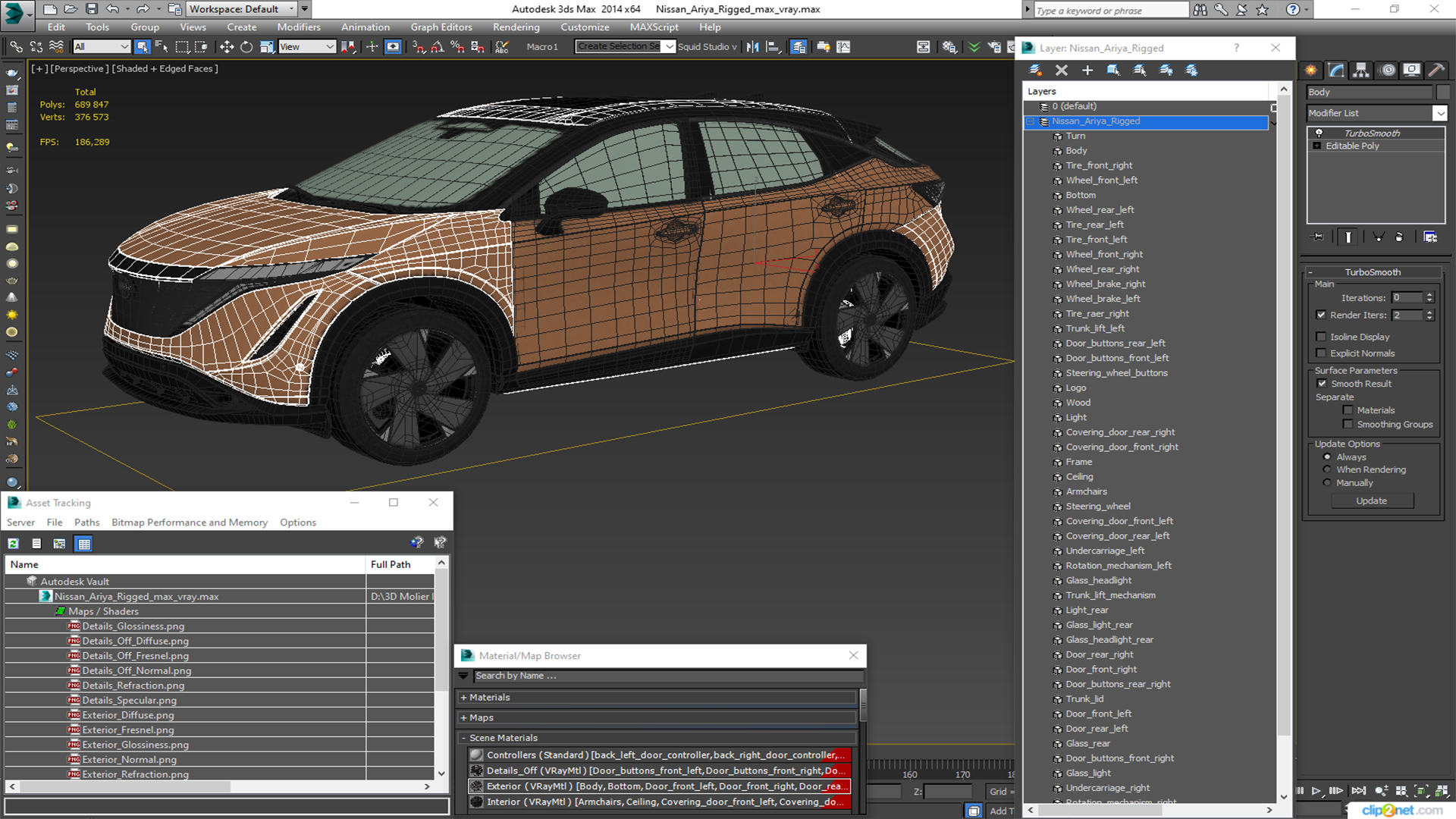Toggle Smooth Result checkbox
This screenshot has width=1456, height=819.
[1322, 384]
